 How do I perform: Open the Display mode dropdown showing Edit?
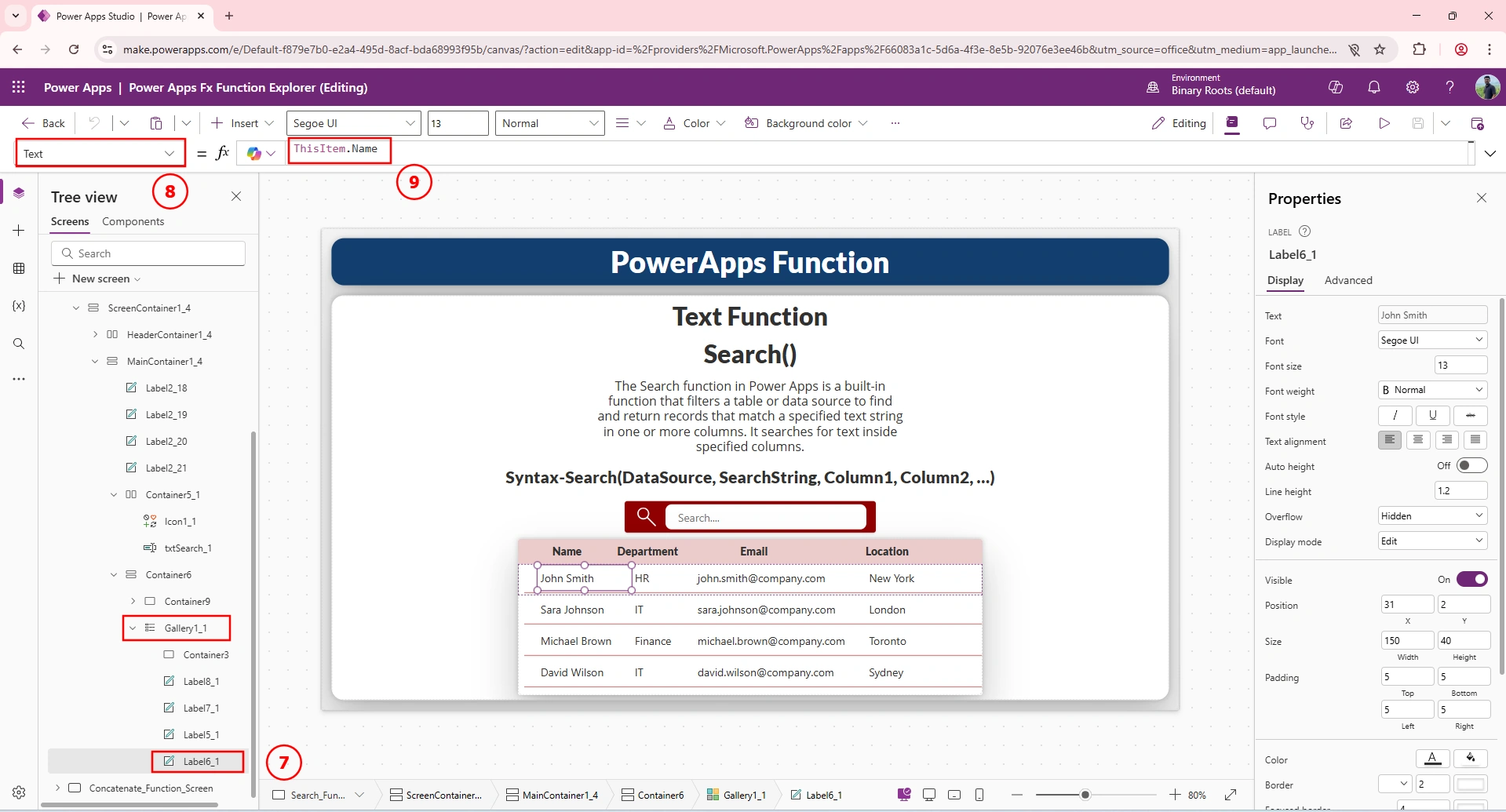(1433, 541)
